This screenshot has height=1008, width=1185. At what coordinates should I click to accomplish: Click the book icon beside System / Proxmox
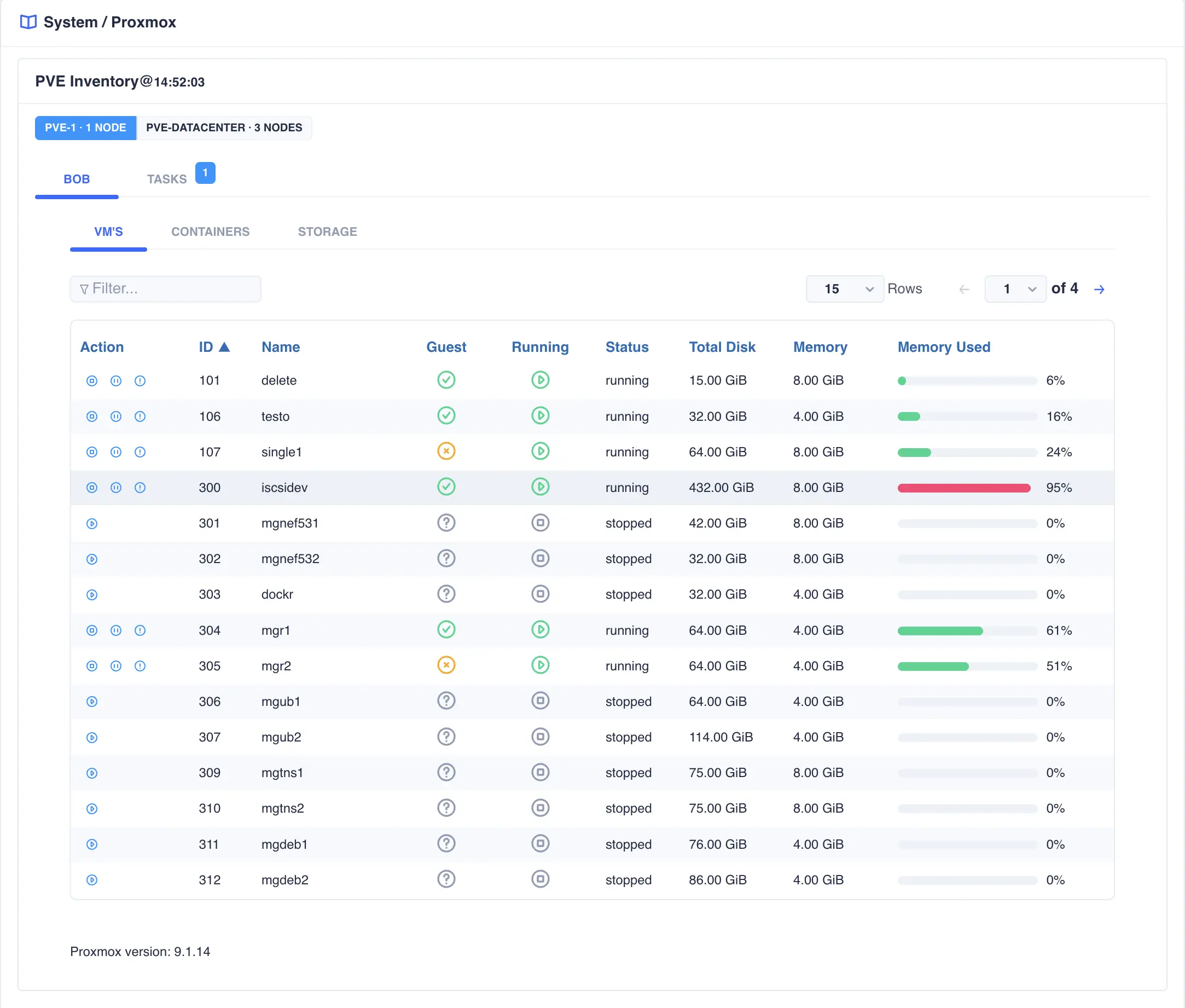pos(28,22)
